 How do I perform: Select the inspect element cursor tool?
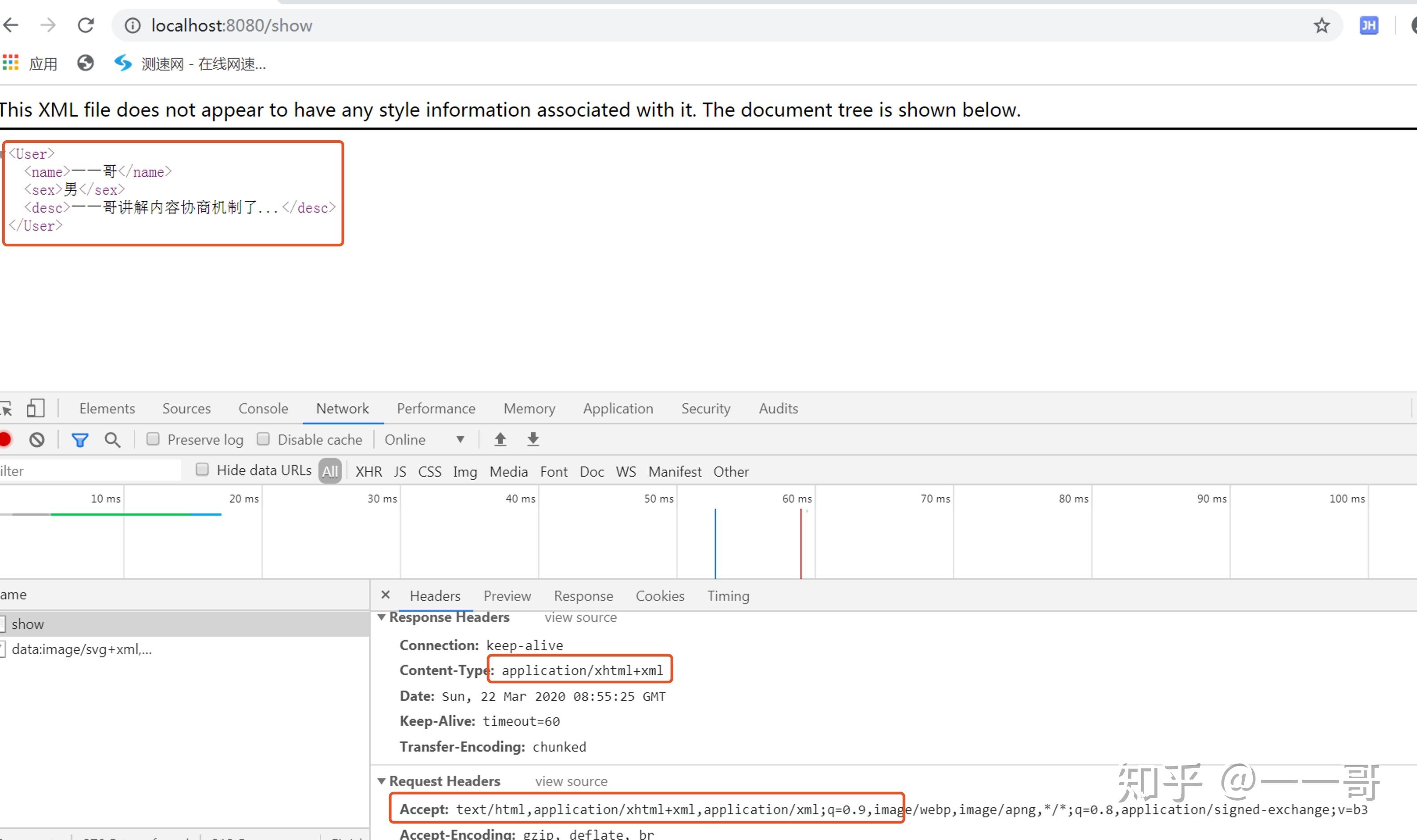pos(7,408)
